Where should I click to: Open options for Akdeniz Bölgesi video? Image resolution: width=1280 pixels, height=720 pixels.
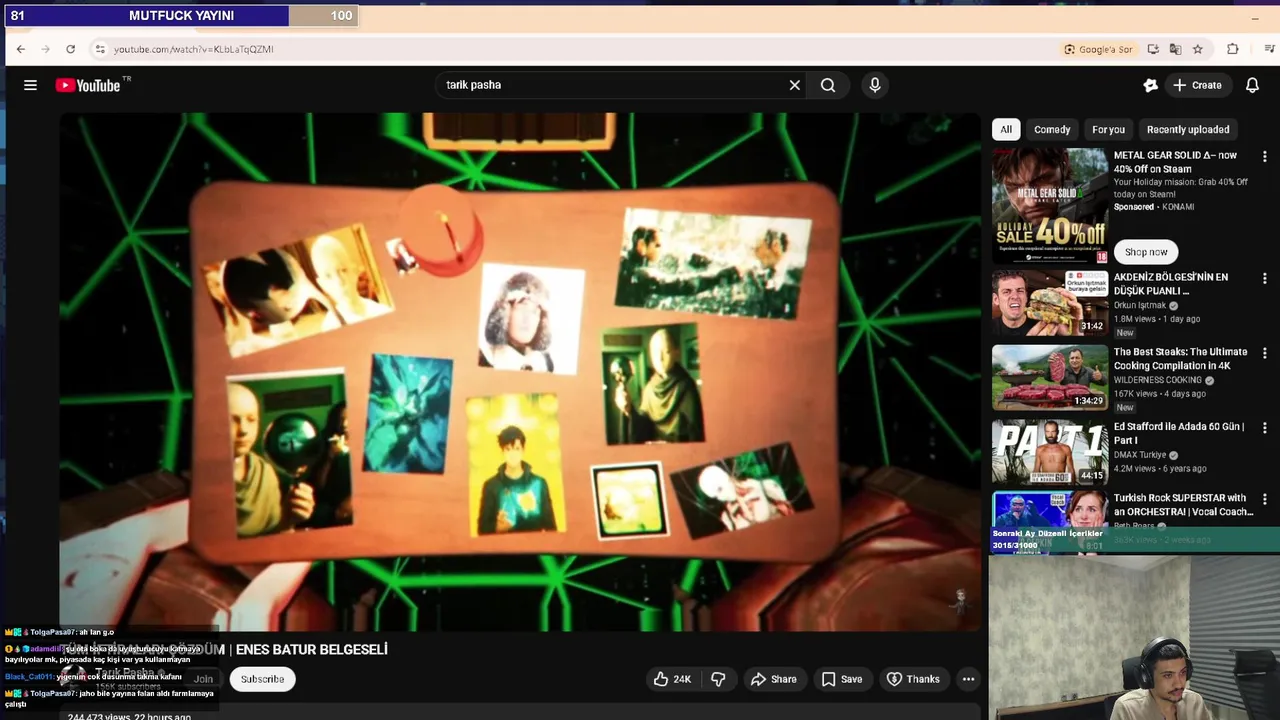1265,279
